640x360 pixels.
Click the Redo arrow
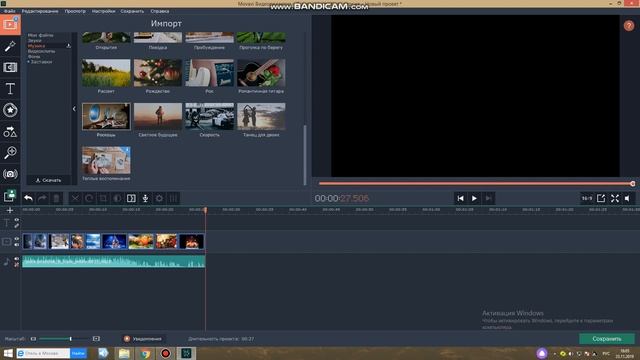coord(42,198)
